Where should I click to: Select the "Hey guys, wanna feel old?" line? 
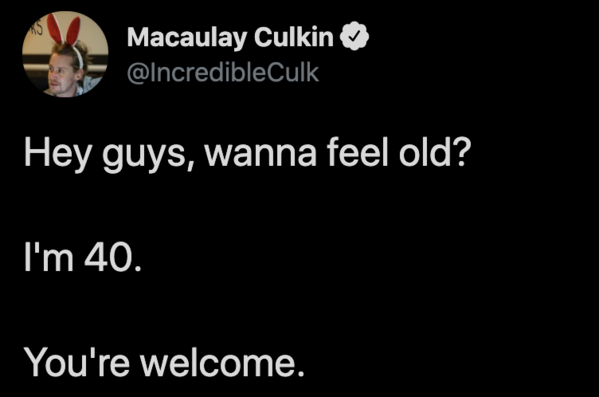tap(248, 153)
